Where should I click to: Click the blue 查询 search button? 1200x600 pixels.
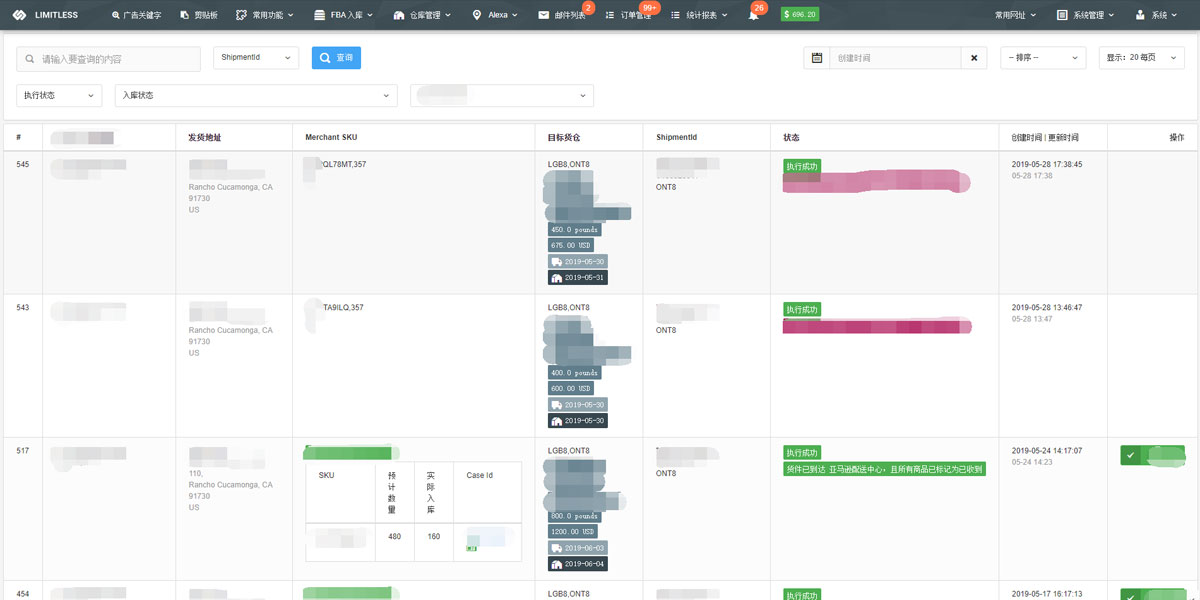click(x=336, y=58)
